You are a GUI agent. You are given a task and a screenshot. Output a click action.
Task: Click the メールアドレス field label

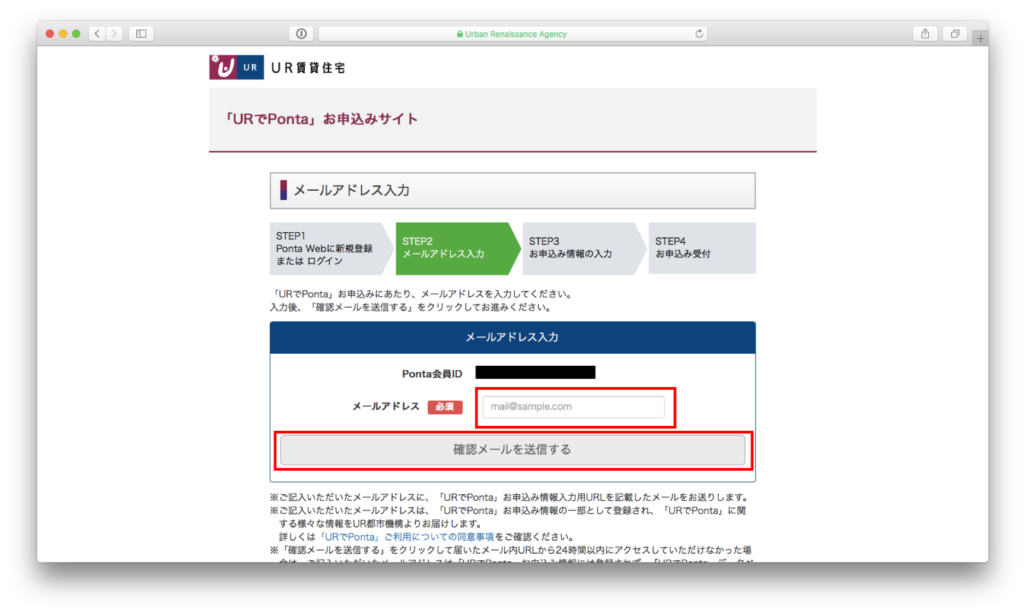(x=385, y=406)
